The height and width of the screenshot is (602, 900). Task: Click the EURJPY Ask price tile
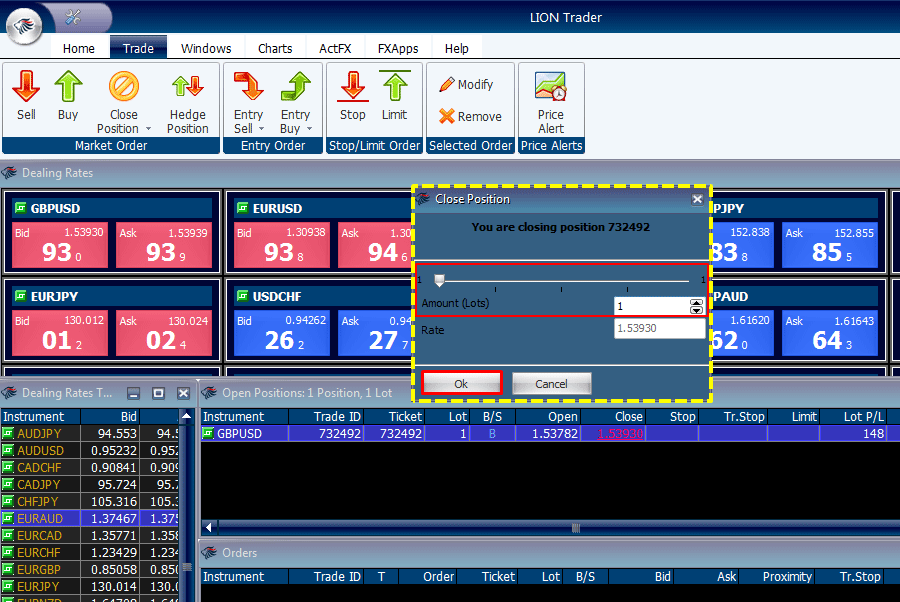164,333
